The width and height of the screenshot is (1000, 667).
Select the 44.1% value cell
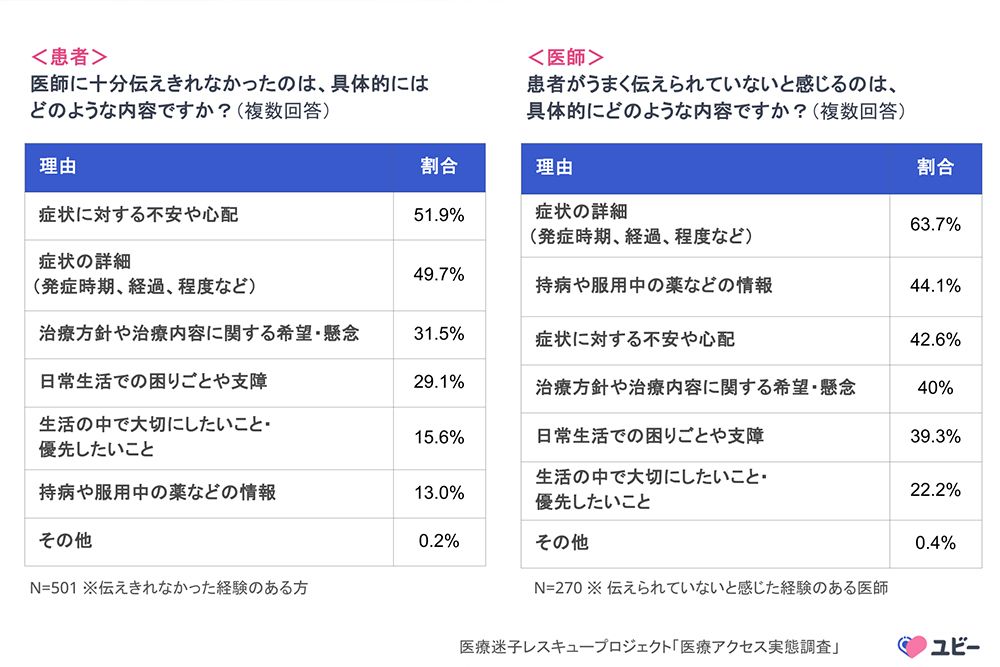(935, 286)
